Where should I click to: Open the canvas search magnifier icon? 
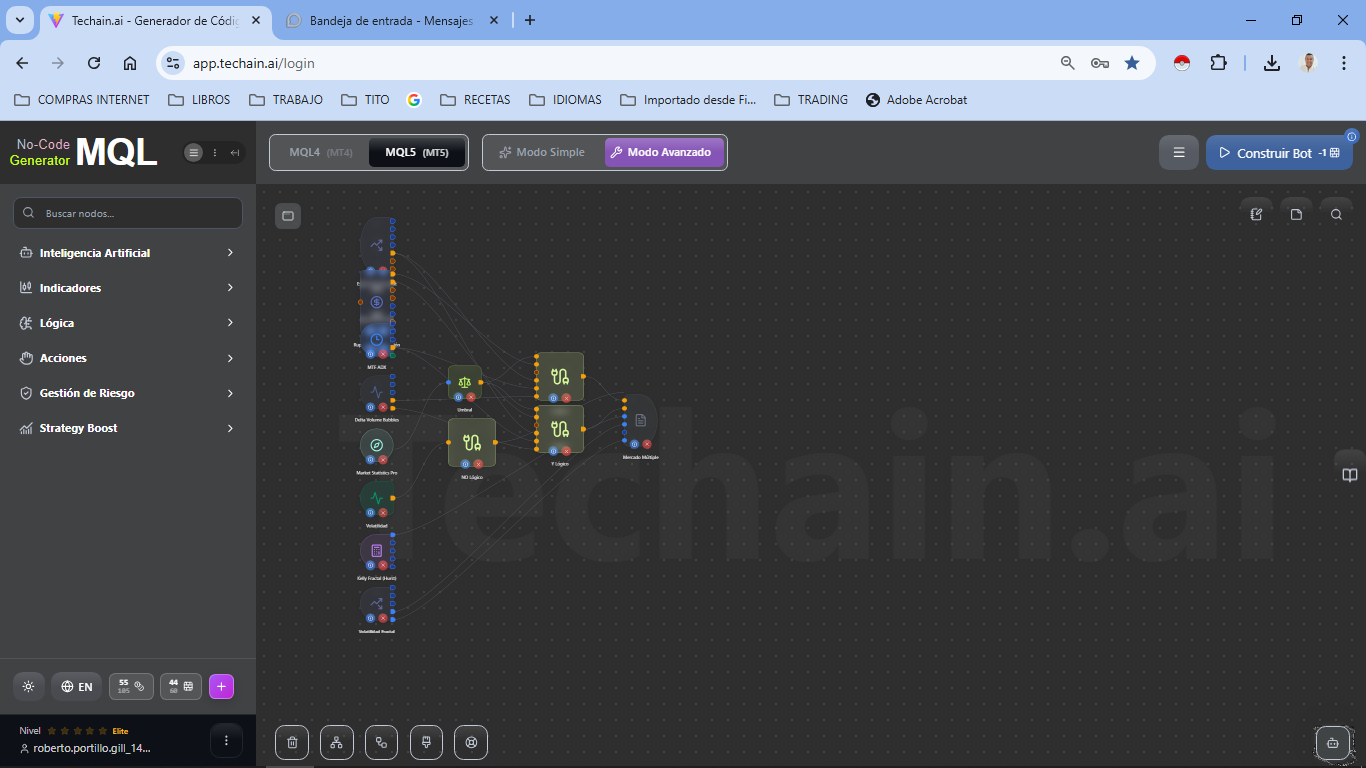pos(1336,214)
